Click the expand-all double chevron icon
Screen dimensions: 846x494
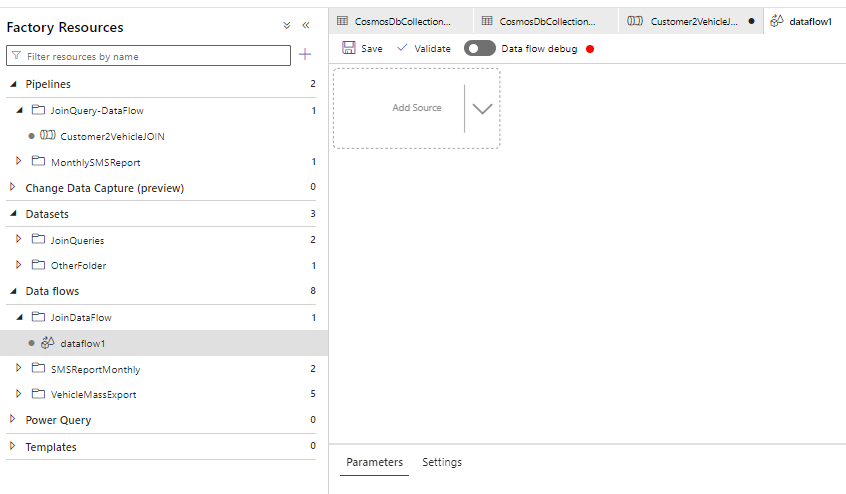click(x=287, y=26)
